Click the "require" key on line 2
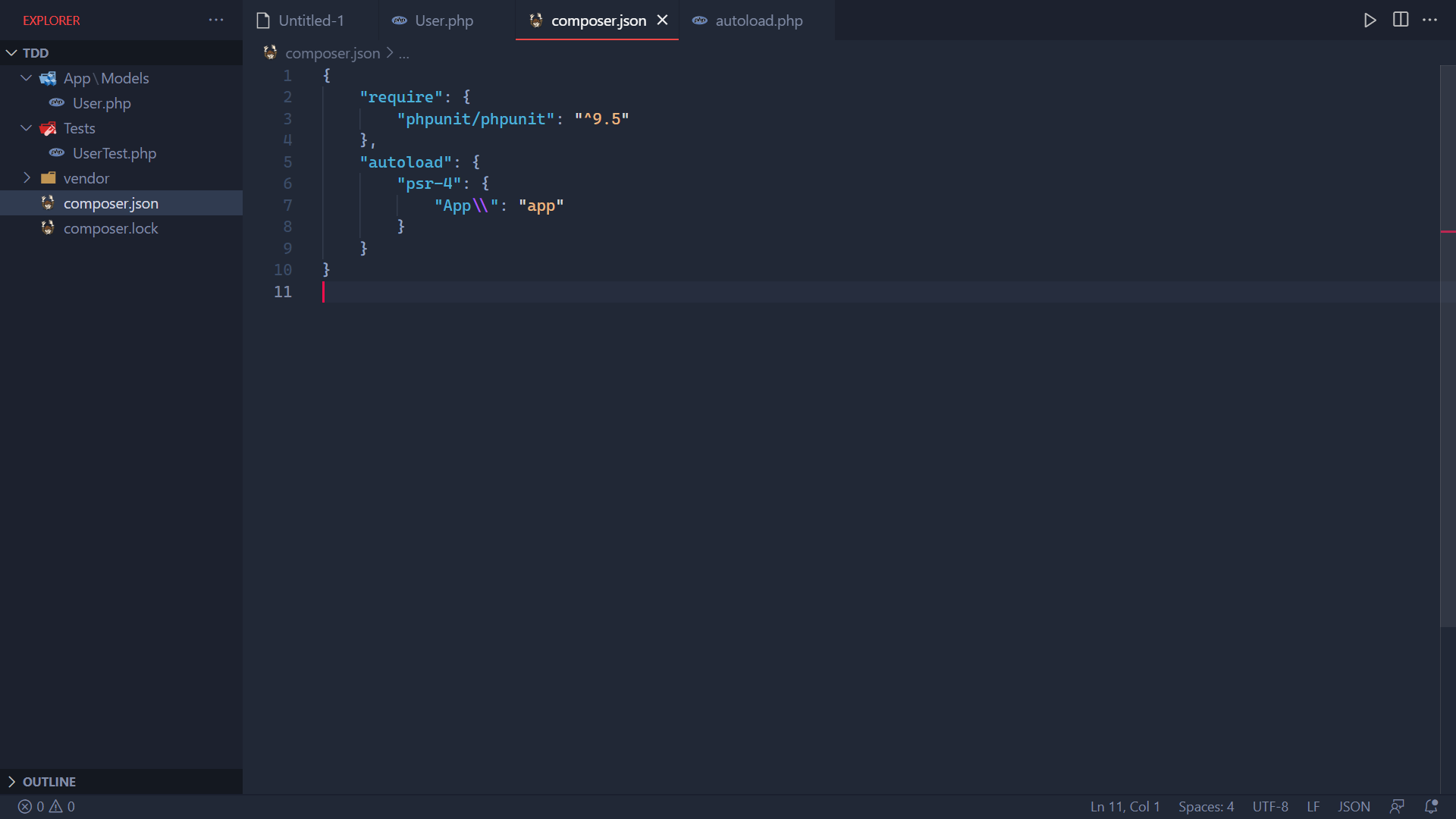The image size is (1456, 819). tap(400, 97)
